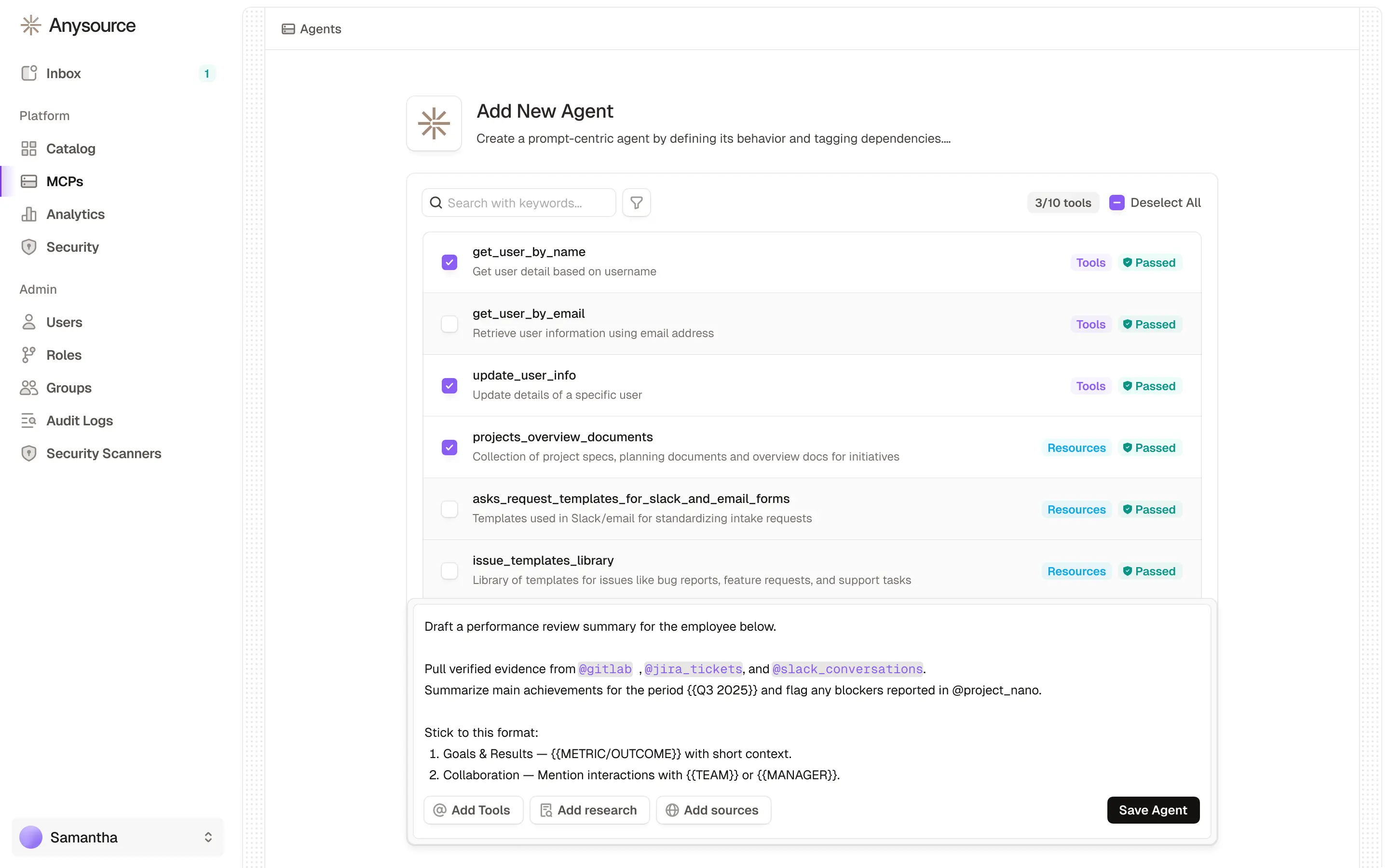Open Analytics bar chart icon
The image size is (1389, 868).
(29, 214)
